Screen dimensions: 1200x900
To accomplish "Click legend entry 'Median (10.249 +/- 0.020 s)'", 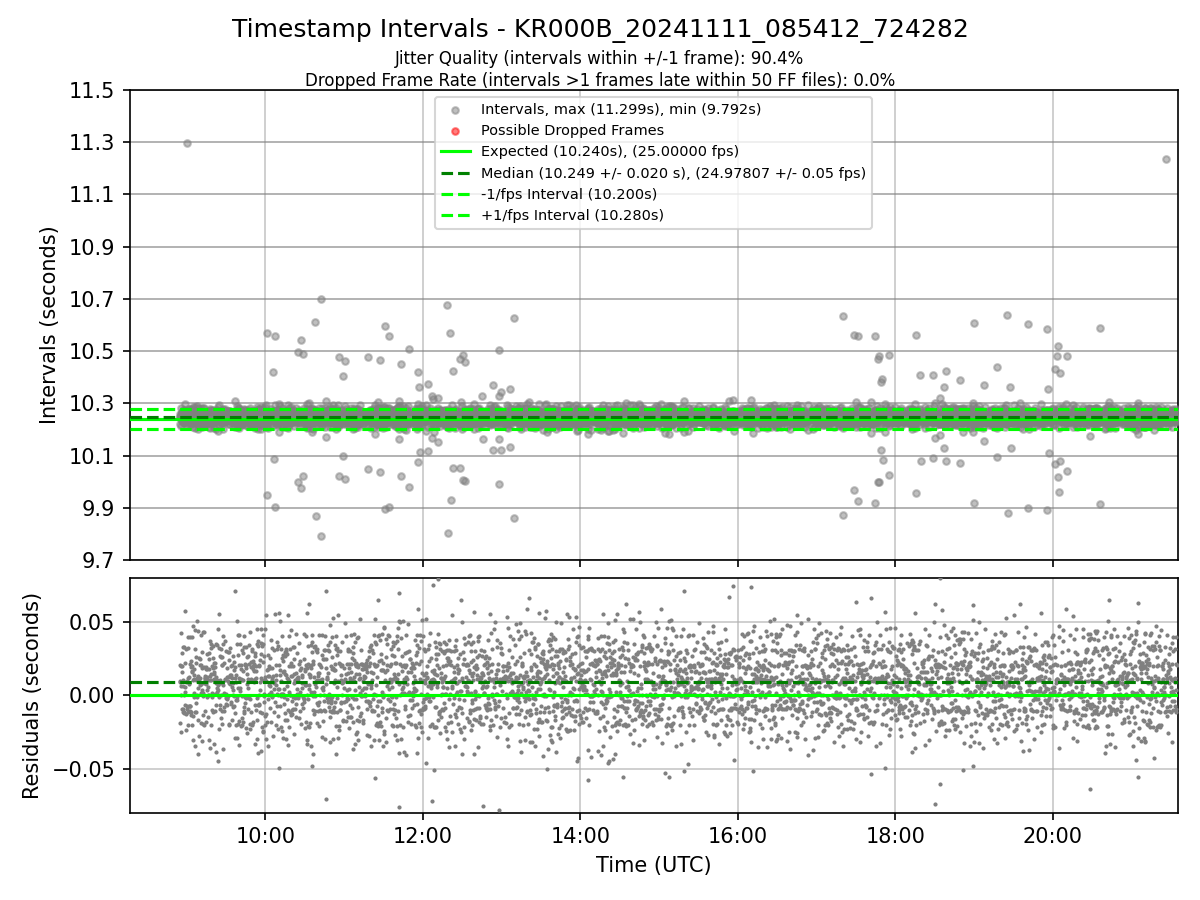I will [x=673, y=173].
